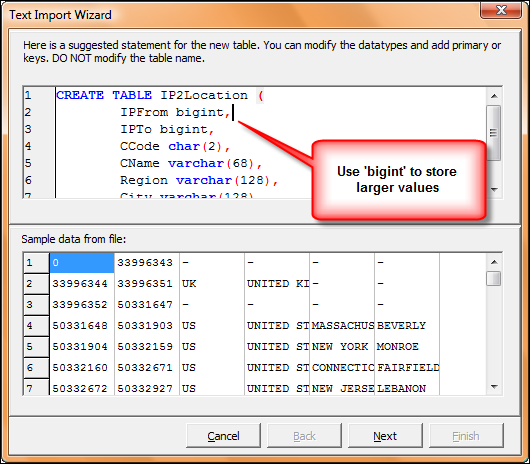Click the 'UNITED KI' cell

277,284
